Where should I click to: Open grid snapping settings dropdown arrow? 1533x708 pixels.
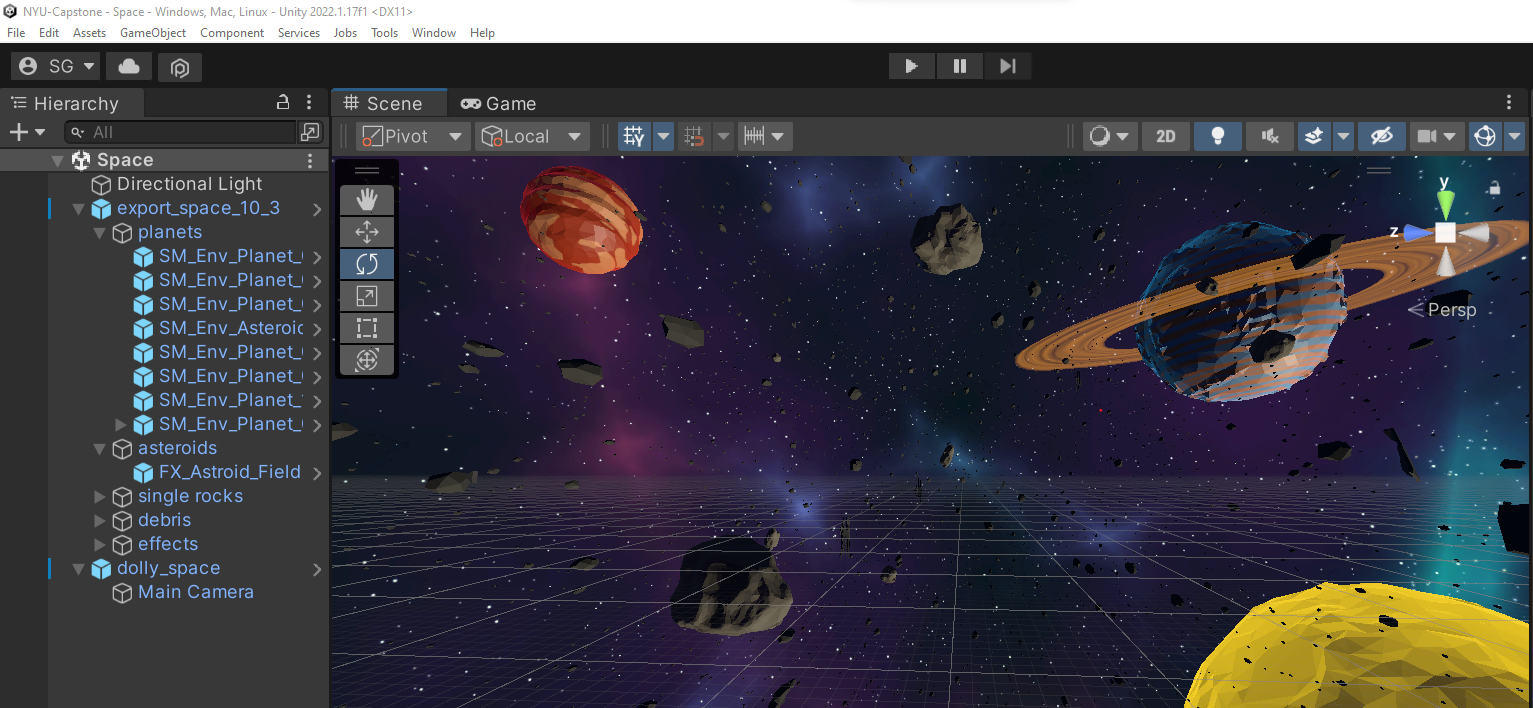coord(722,136)
